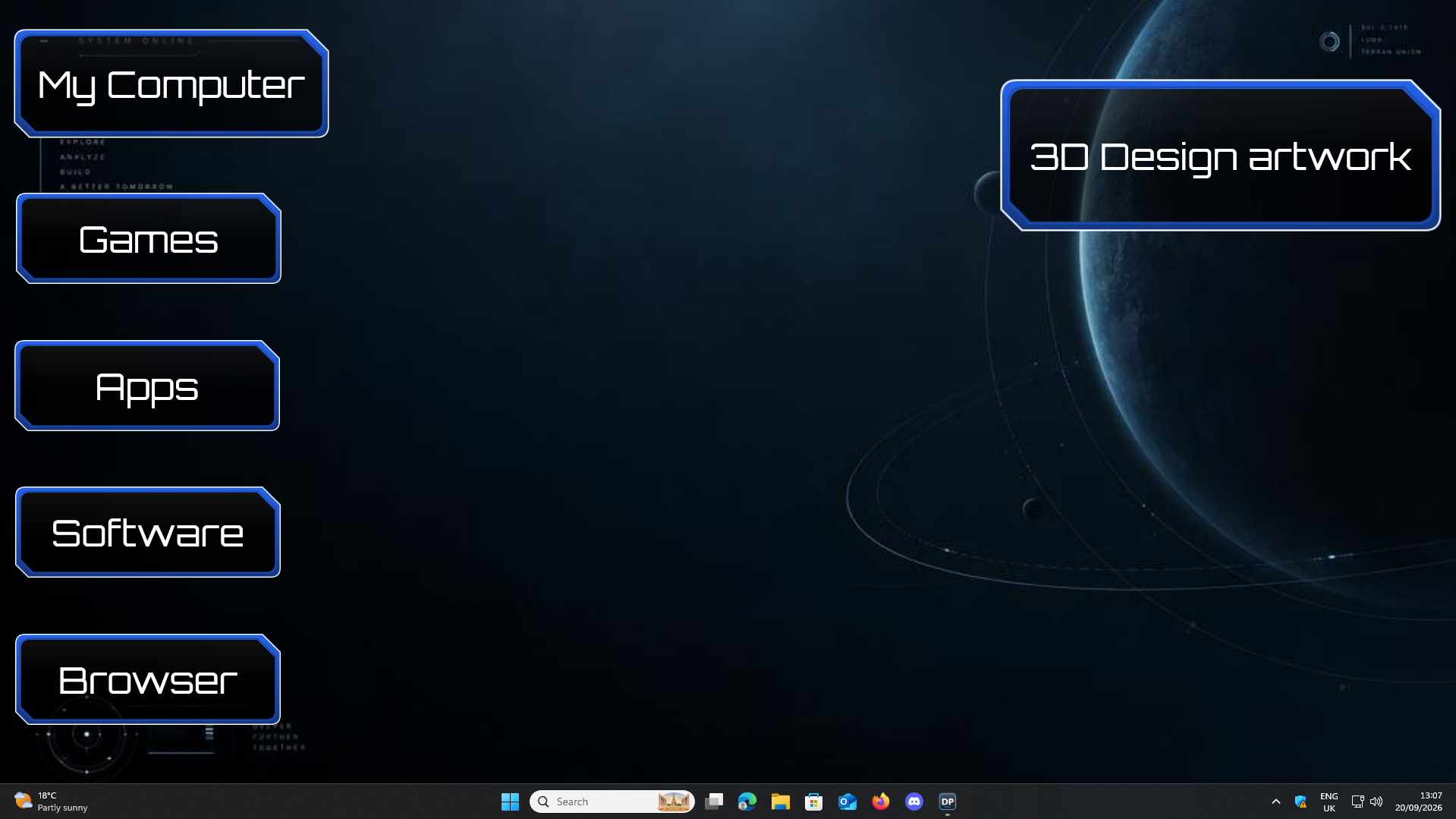This screenshot has height=819, width=1456.
Task: Open the Apps desktop shortcut
Action: pyautogui.click(x=147, y=386)
